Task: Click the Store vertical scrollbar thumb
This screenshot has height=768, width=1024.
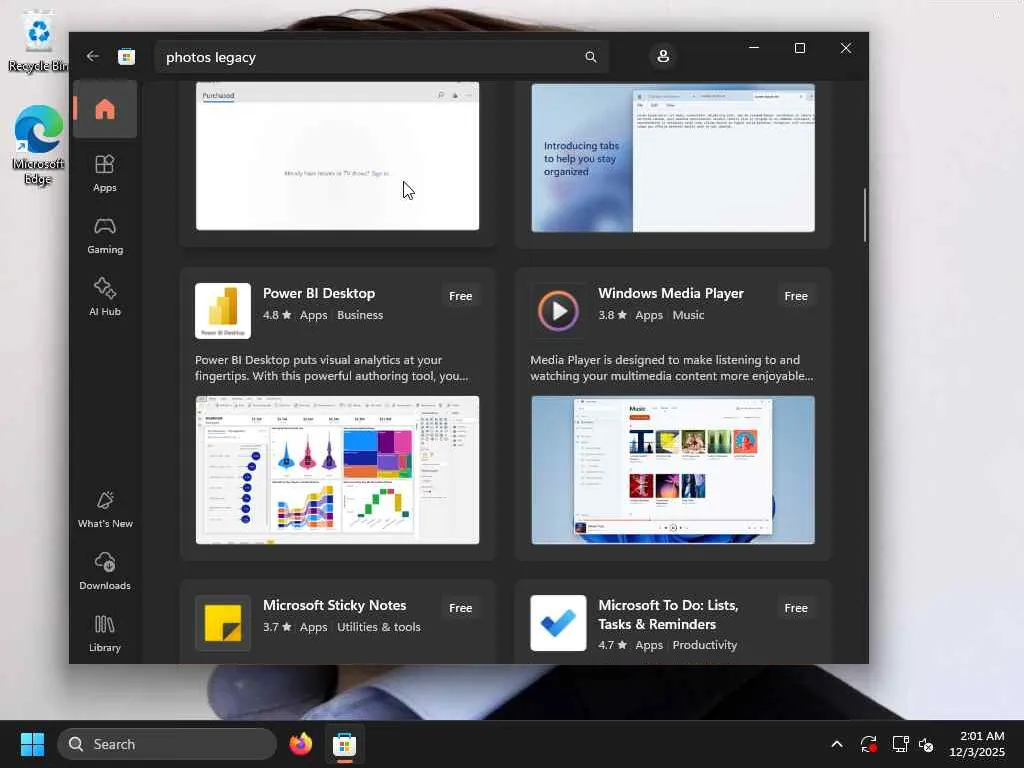Action: 865,215
